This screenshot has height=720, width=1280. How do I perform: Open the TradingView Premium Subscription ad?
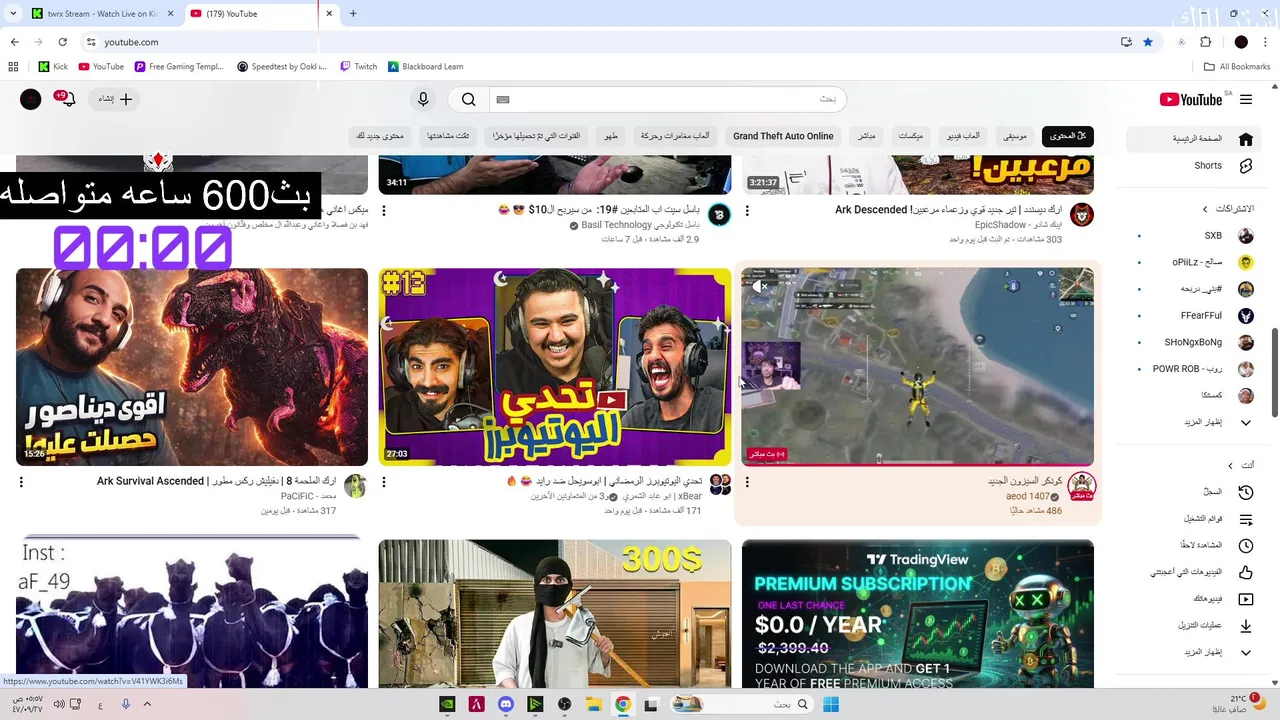click(x=917, y=613)
